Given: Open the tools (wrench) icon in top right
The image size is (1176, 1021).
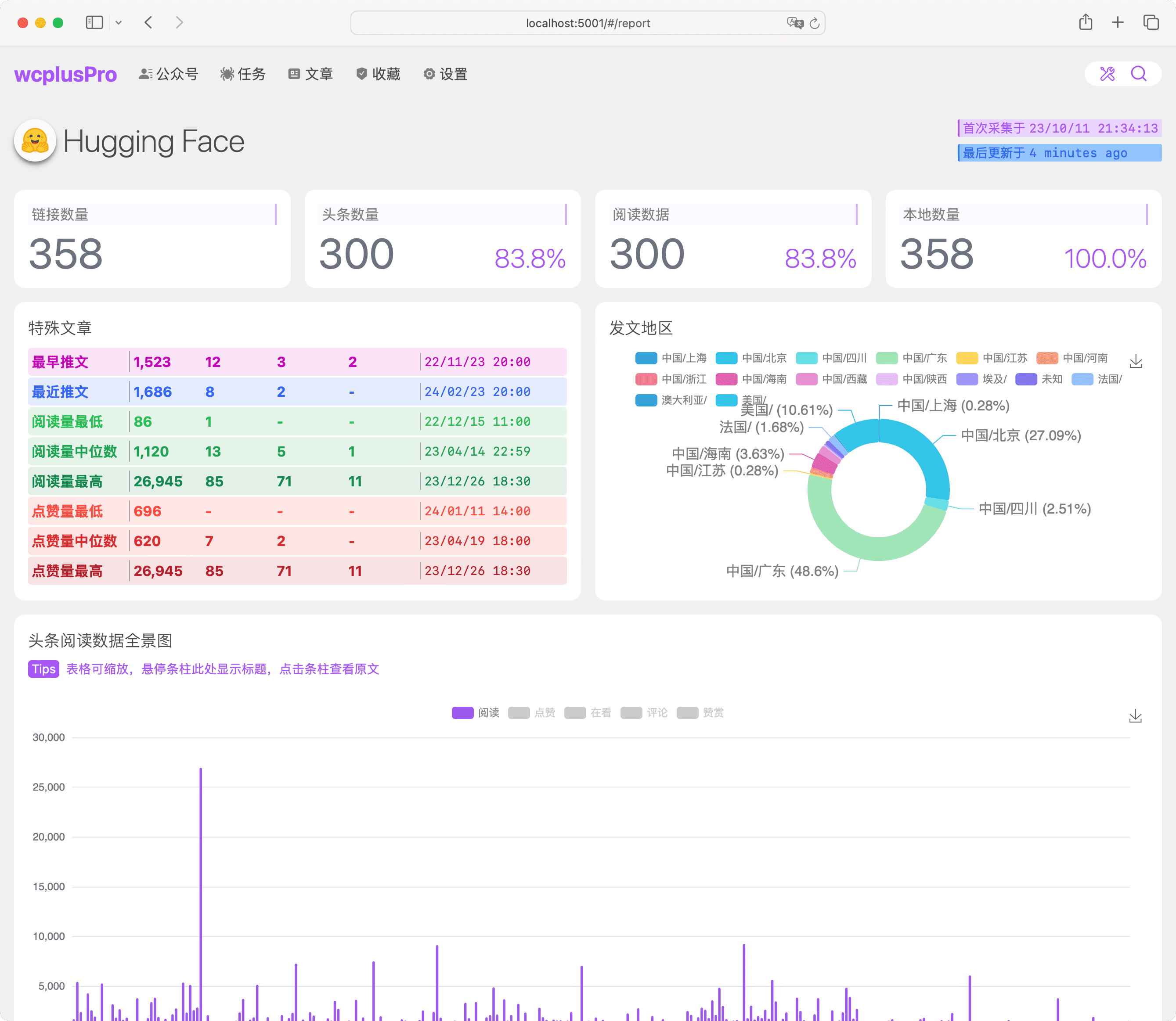Looking at the screenshot, I should (1107, 73).
